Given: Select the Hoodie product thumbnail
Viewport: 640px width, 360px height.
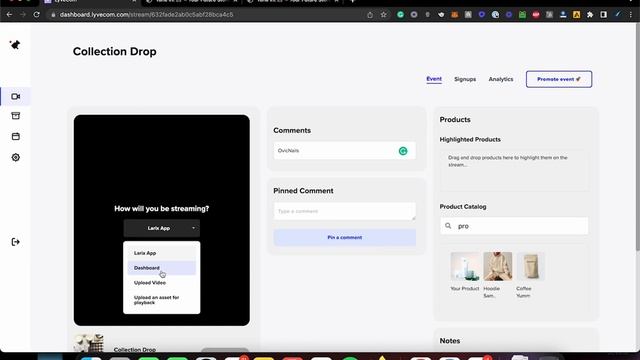Looking at the screenshot, I should [498, 266].
